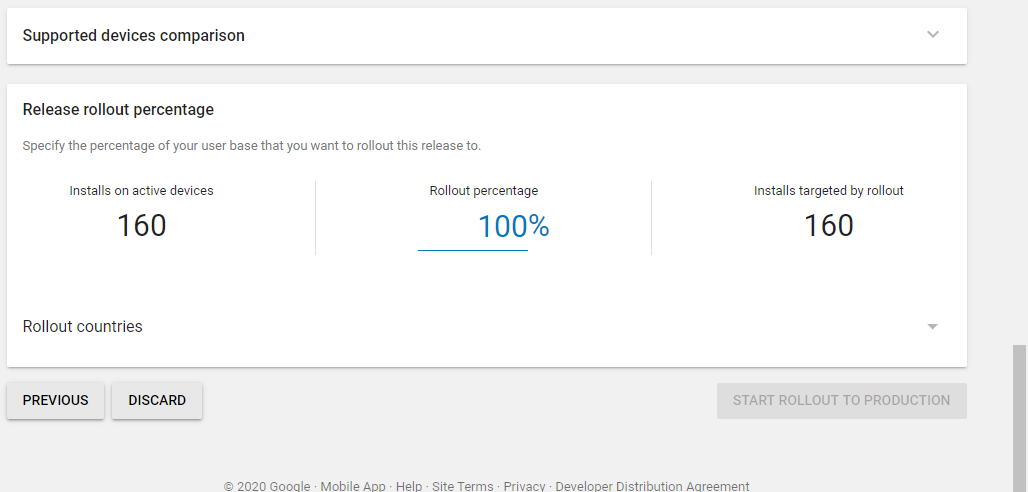This screenshot has height=492, width=1028.
Task: Click the Release rollout percentage heading
Action: (x=119, y=110)
